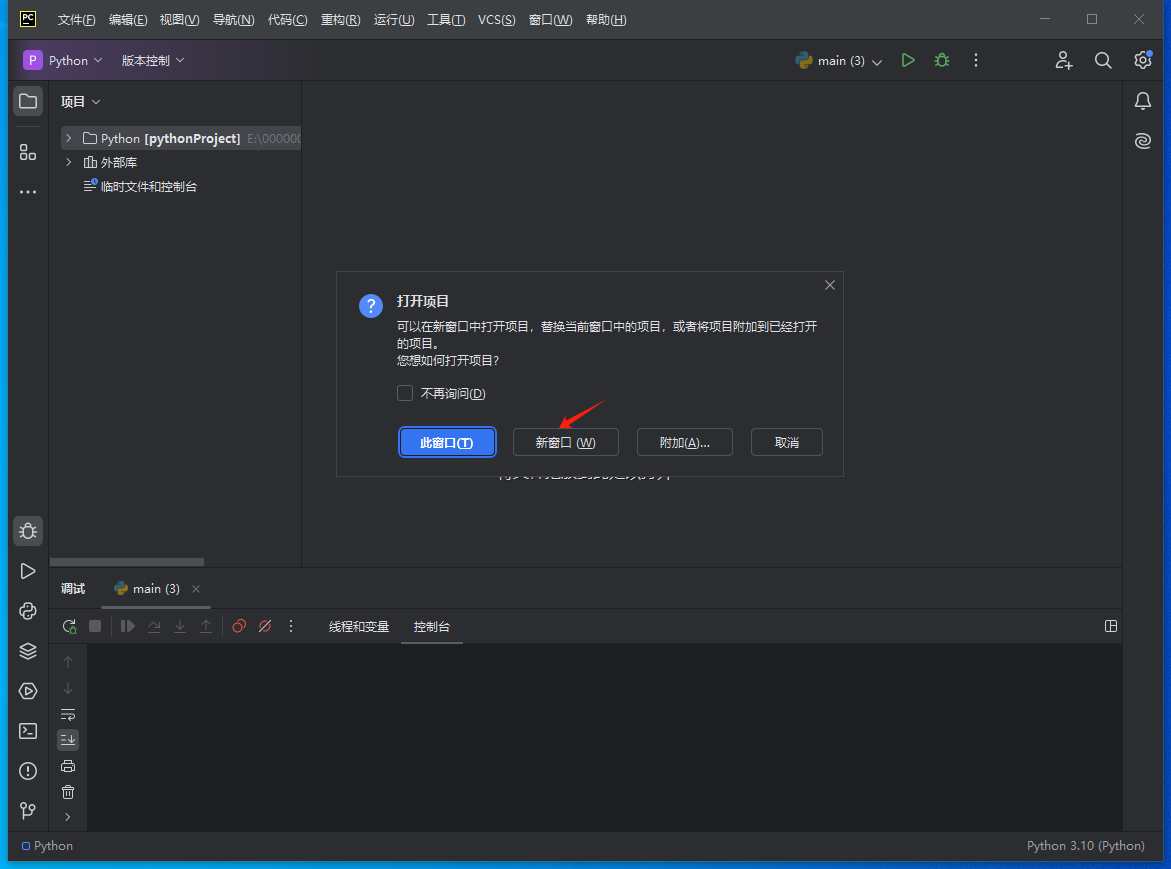1171x869 pixels.
Task: Open the main (3) run configuration dropdown
Action: pos(839,60)
